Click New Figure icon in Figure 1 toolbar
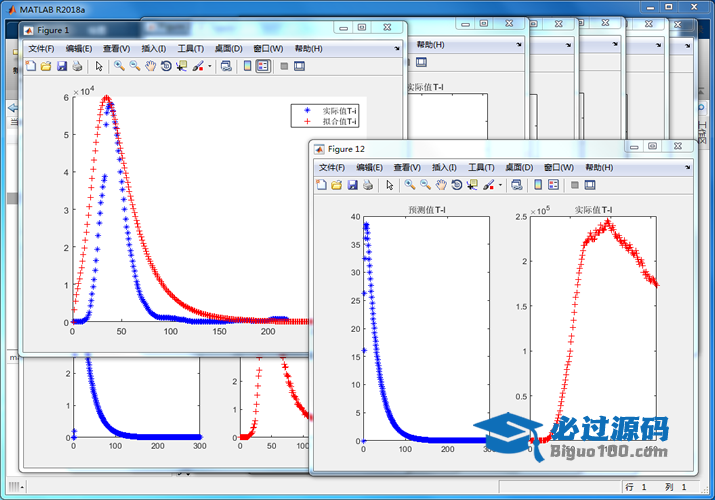Screen dimensions: 715x500 [30, 66]
